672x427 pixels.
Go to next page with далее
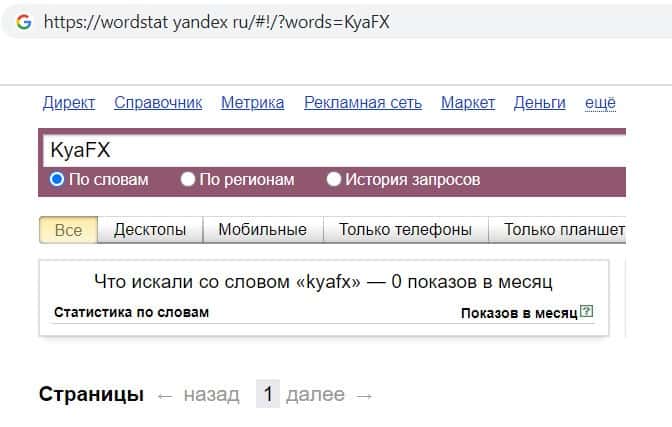click(x=315, y=394)
